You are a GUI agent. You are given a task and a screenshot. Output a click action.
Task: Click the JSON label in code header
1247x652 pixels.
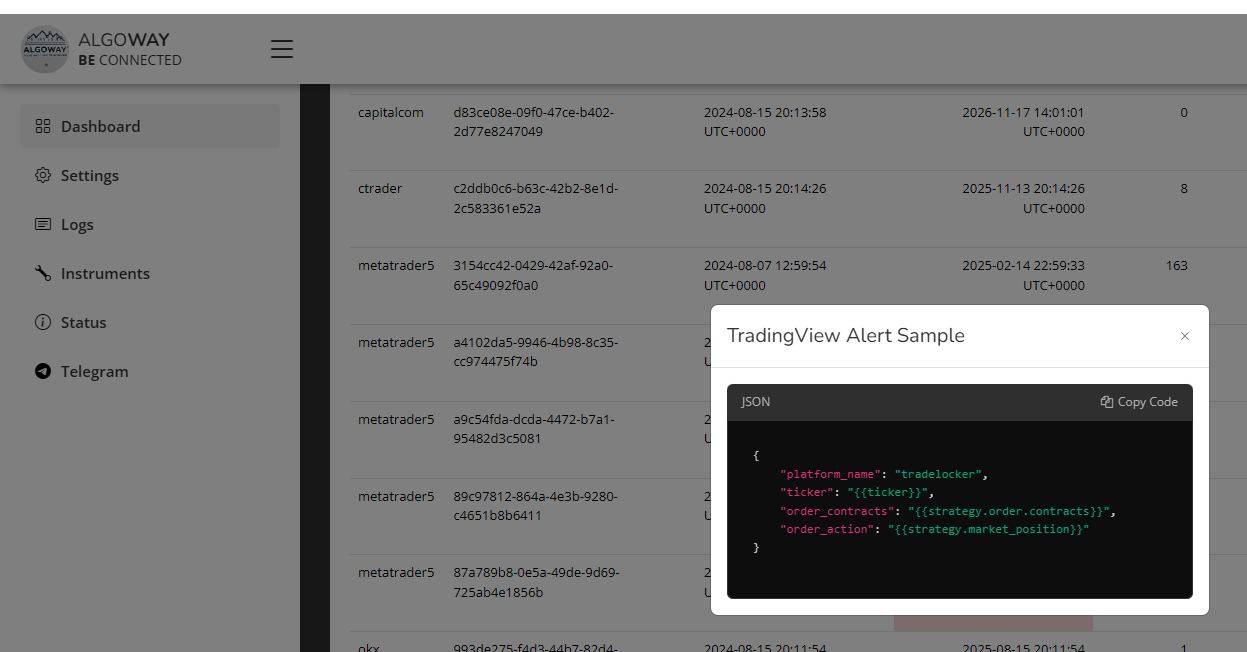coord(756,402)
